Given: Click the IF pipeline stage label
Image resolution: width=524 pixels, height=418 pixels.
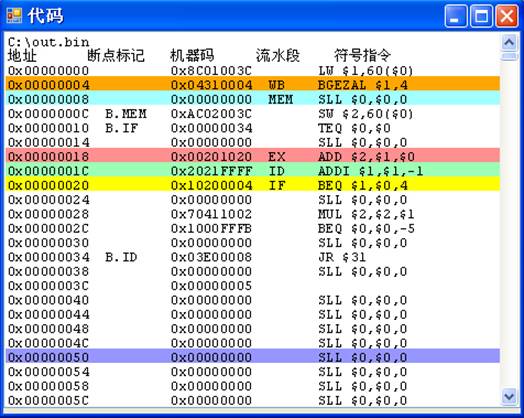Looking at the screenshot, I should click(277, 185).
